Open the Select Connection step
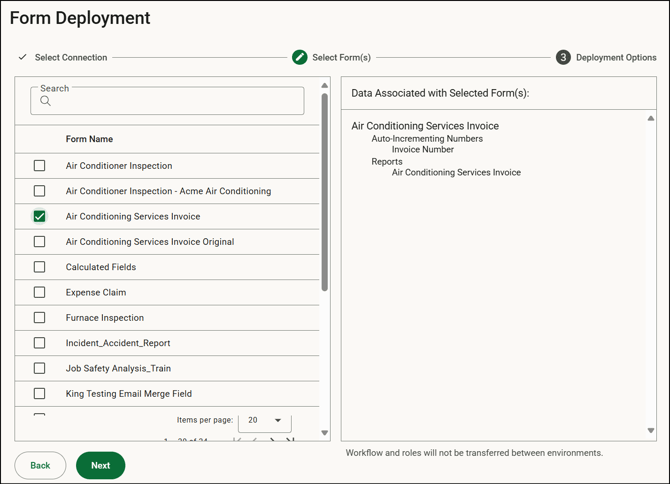670x484 pixels. 70,57
